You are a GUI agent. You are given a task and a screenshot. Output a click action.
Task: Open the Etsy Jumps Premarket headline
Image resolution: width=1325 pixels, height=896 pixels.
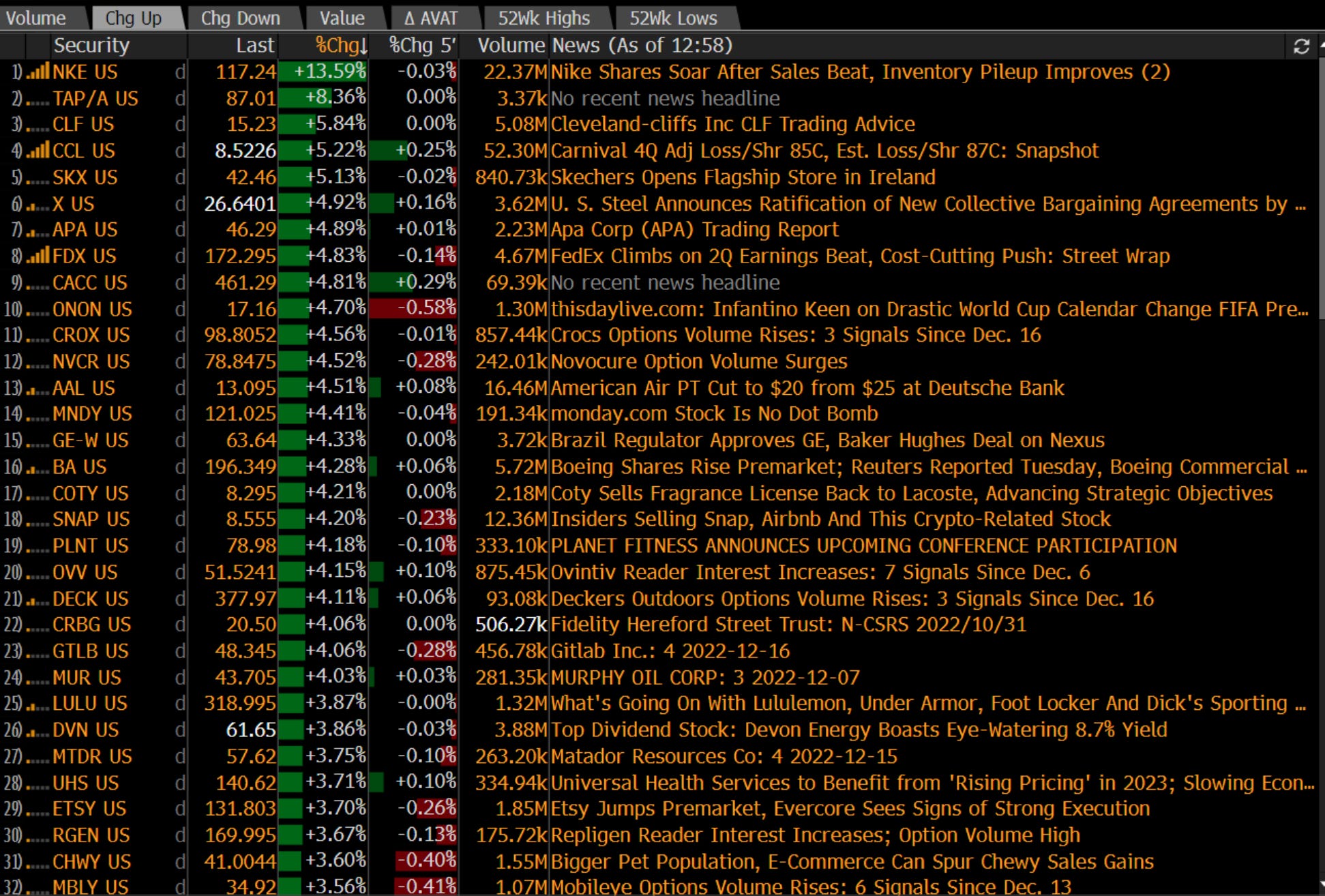coord(850,809)
